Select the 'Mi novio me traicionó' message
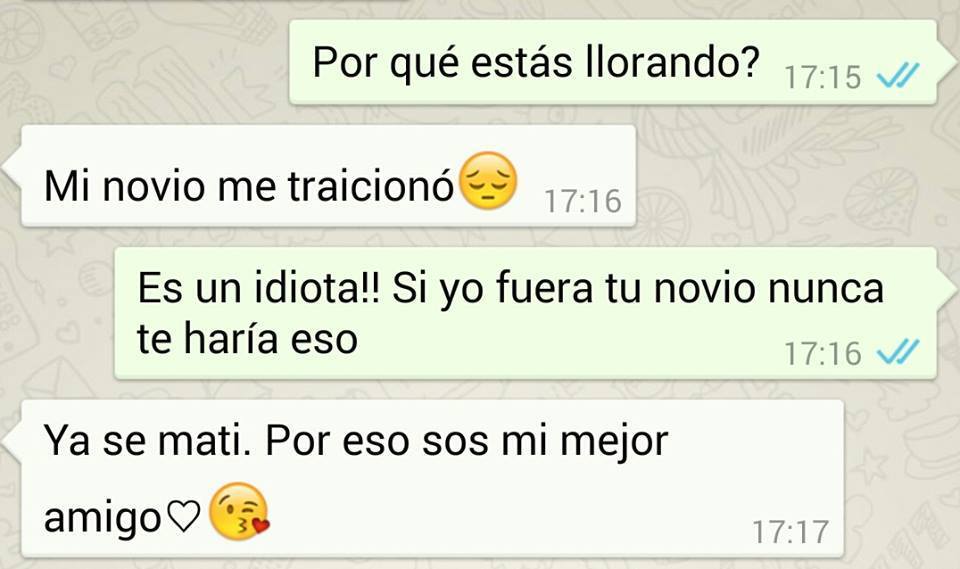Viewport: 960px width, 569px height. point(329,176)
